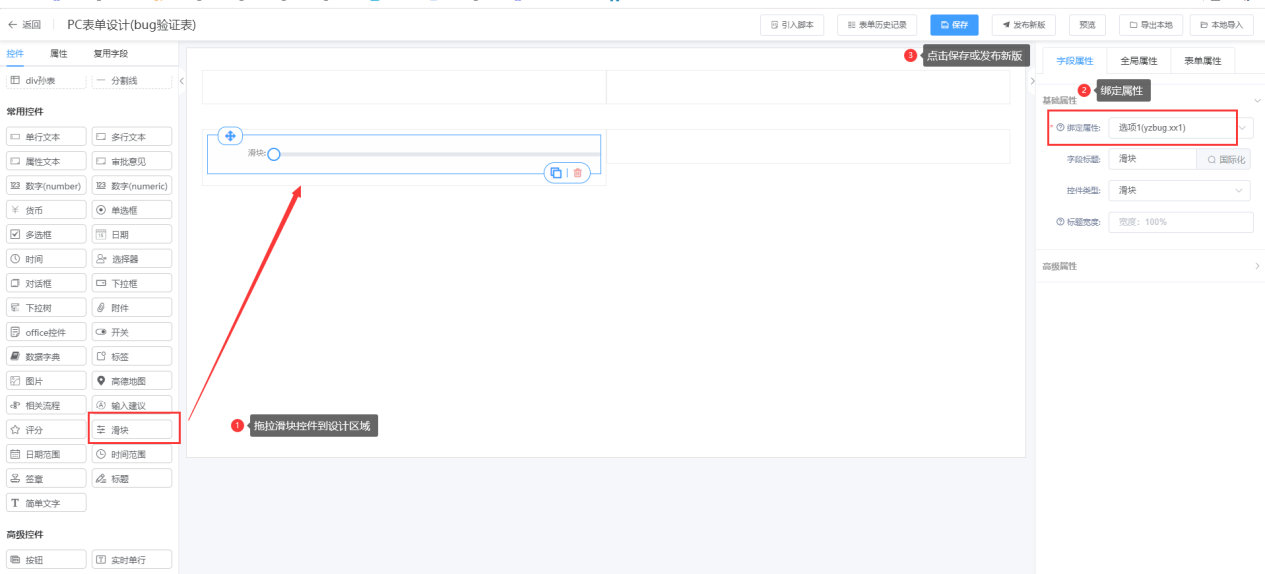Choose the 简单文字 control
This screenshot has width=1265, height=574.
point(46,503)
